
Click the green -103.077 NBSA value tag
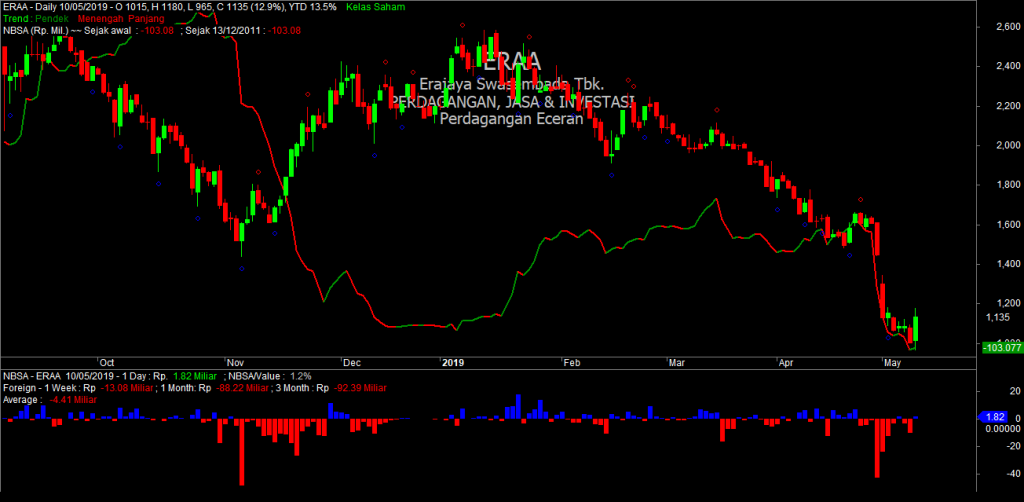(1001, 346)
